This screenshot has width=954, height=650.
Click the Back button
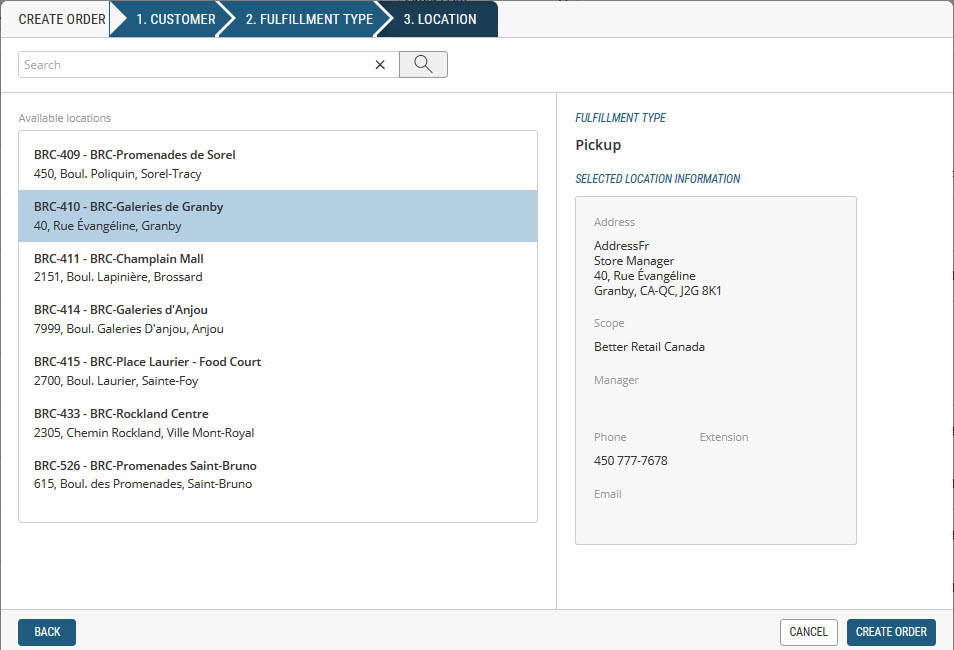pos(47,632)
